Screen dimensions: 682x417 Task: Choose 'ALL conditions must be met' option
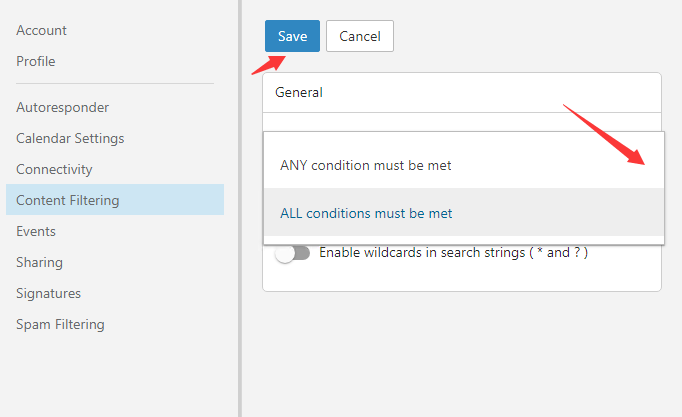366,213
